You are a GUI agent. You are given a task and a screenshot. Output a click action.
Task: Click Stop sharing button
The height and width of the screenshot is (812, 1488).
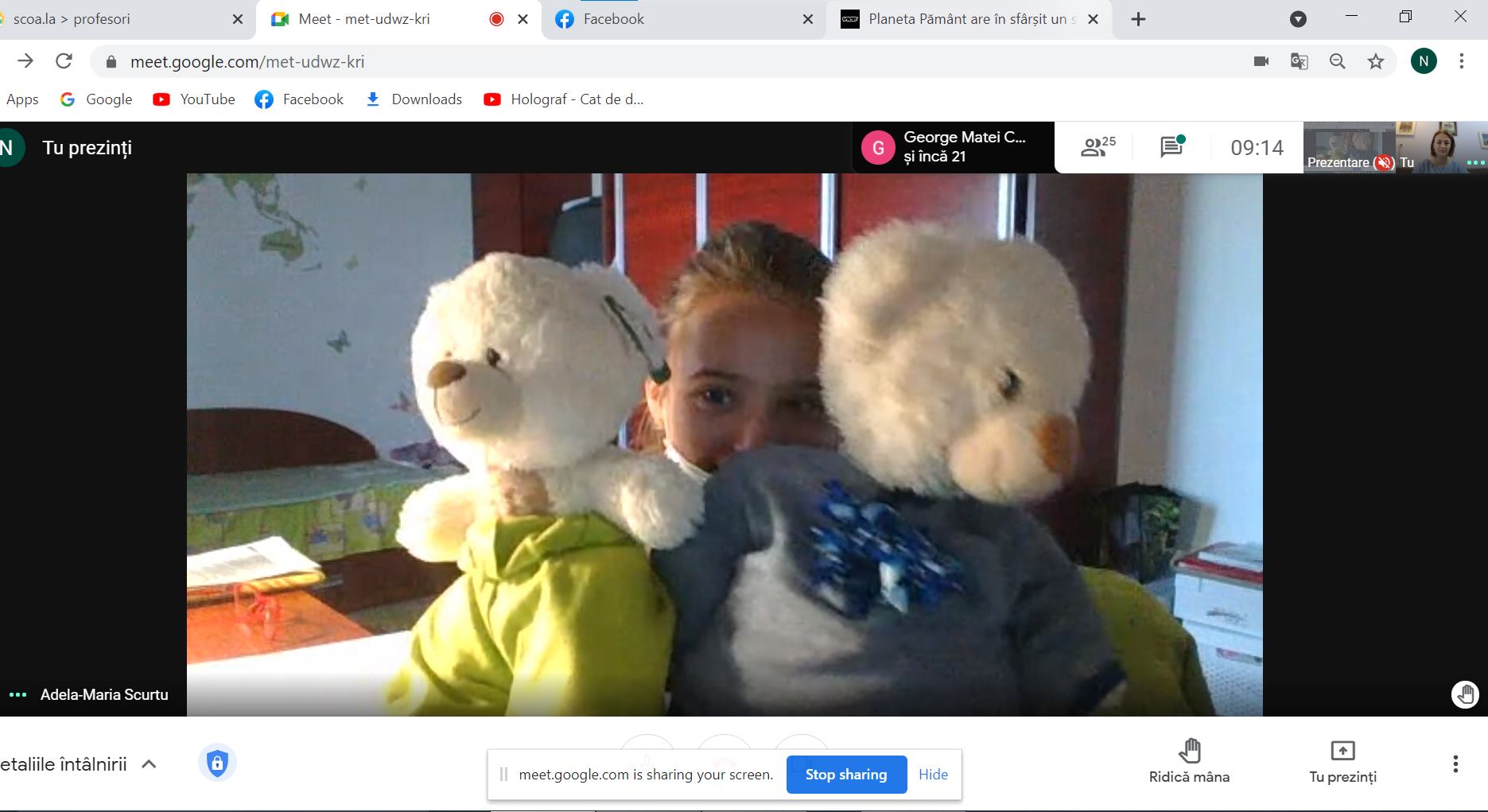(x=846, y=775)
